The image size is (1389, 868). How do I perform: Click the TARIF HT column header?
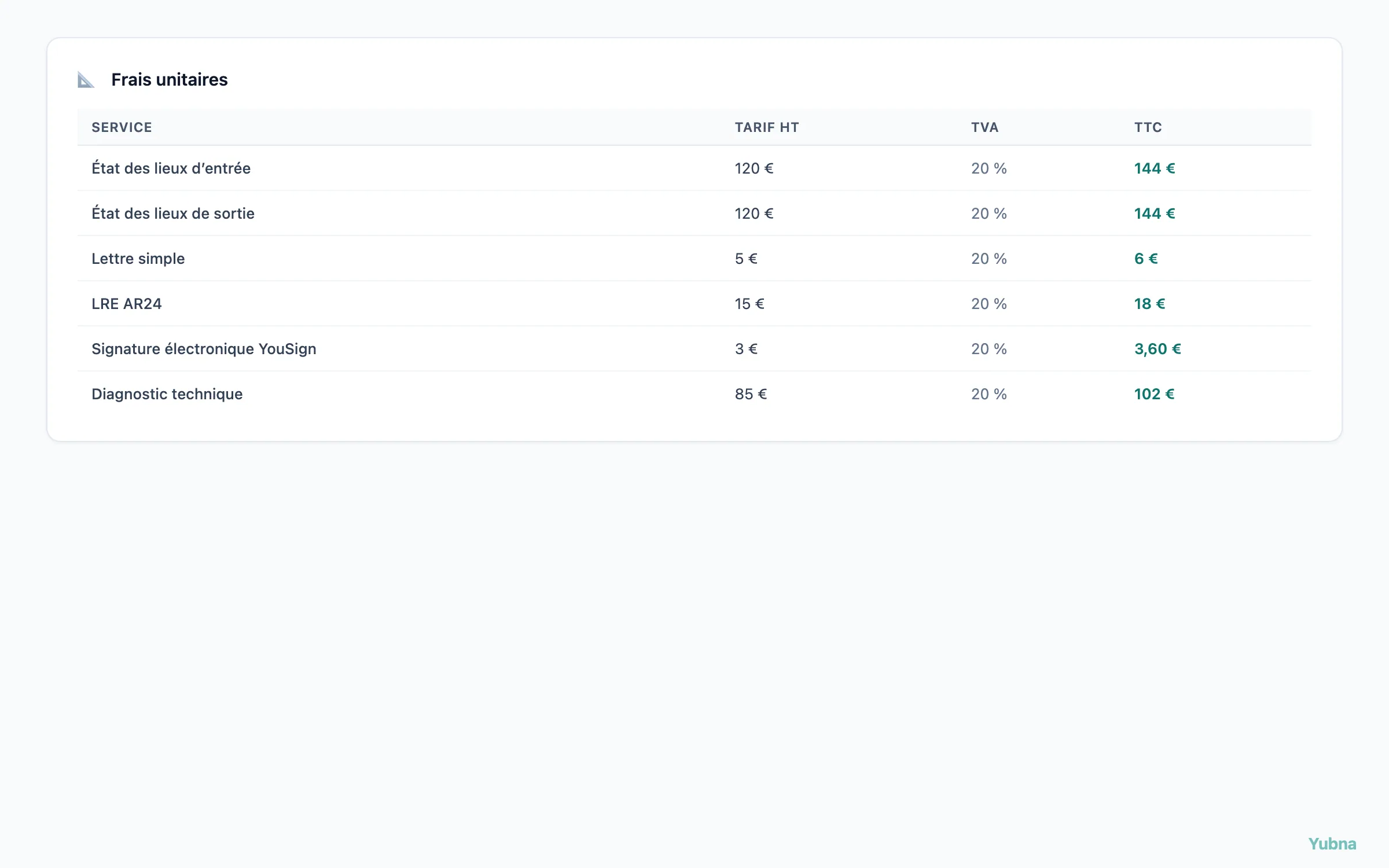pyautogui.click(x=767, y=127)
